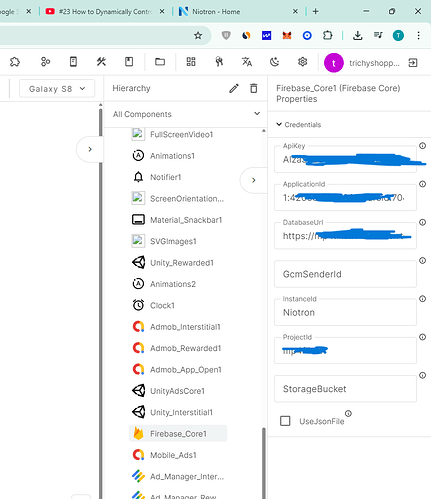Viewport: 431px width, 499px height.
Task: Open the Galaxy S8 device dropdown
Action: point(57,89)
